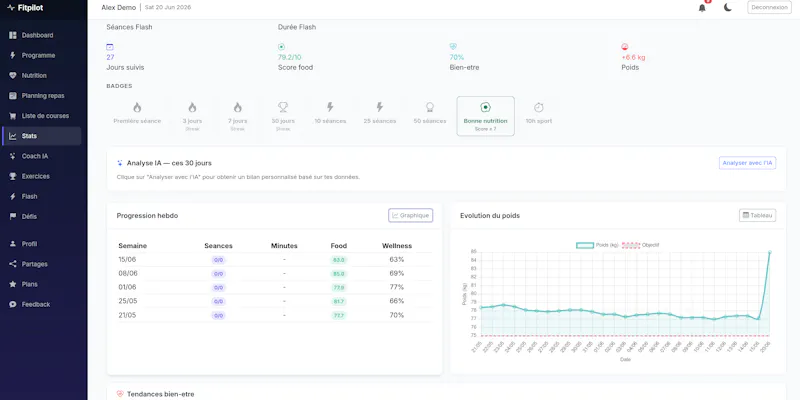
Task: Open the Dashboard page in sidebar
Action: tap(42, 35)
